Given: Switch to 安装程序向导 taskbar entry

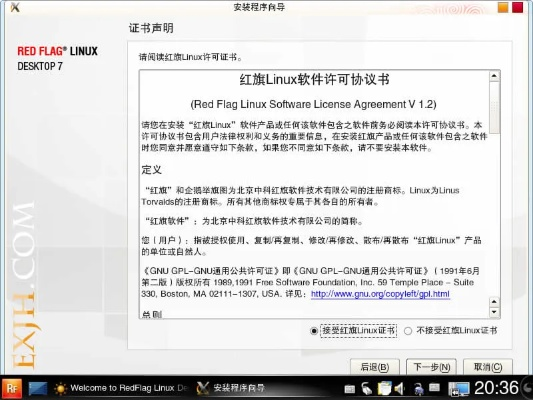Looking at the screenshot, I should 231,388.
